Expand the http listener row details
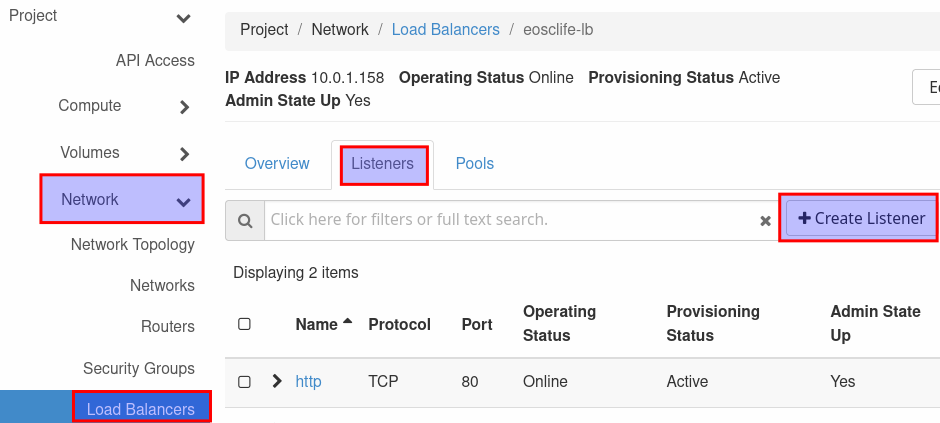The width and height of the screenshot is (940, 423). tap(277, 381)
